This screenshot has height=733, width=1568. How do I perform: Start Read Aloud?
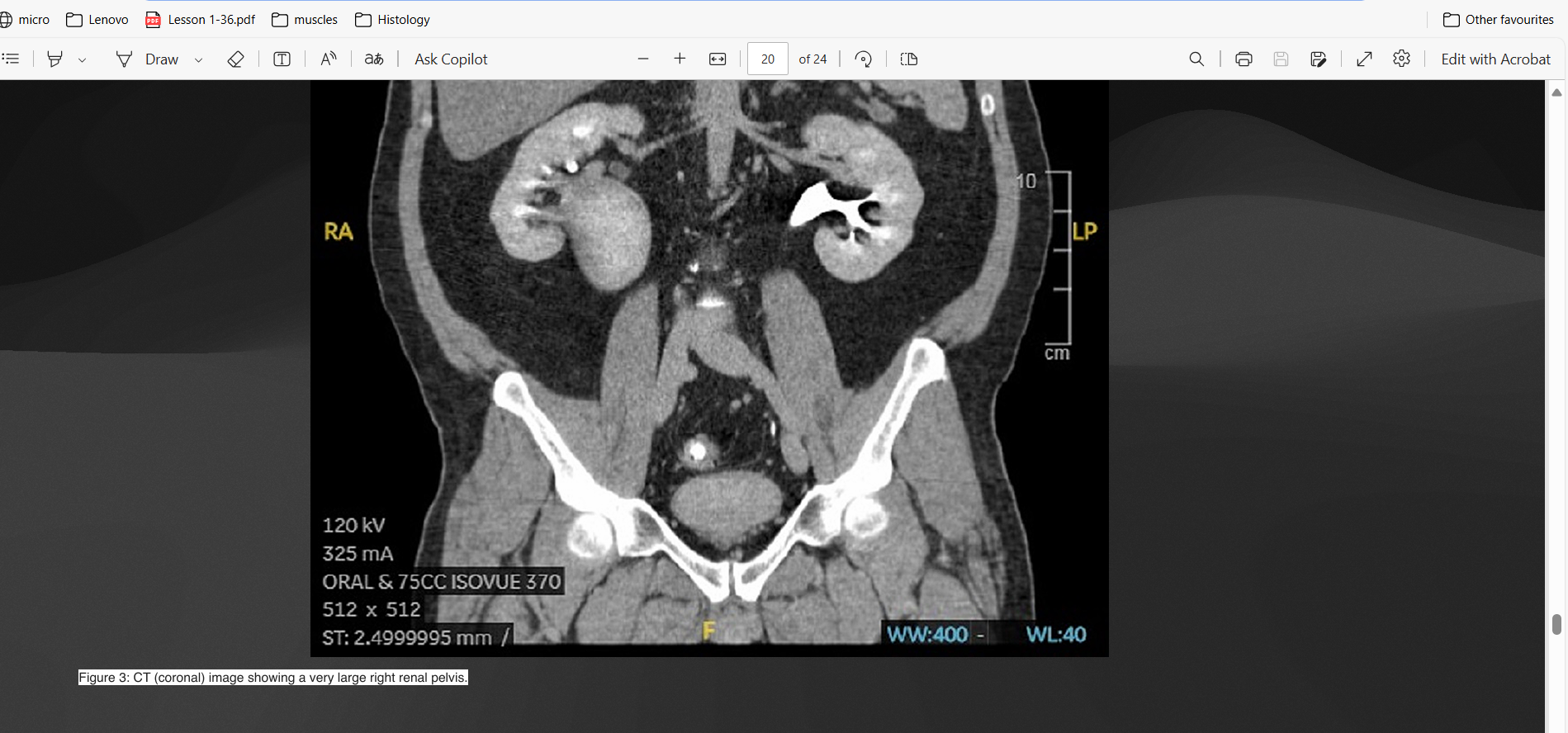pyautogui.click(x=329, y=59)
